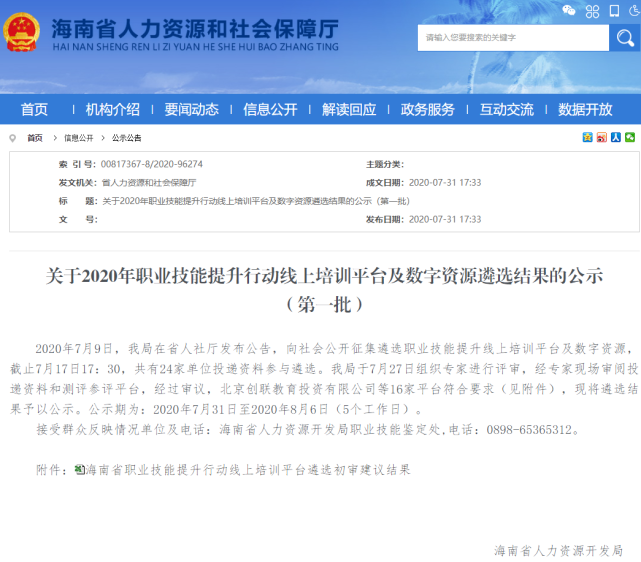
Task: Share to QQ Zone star icon
Action: [x=587, y=138]
